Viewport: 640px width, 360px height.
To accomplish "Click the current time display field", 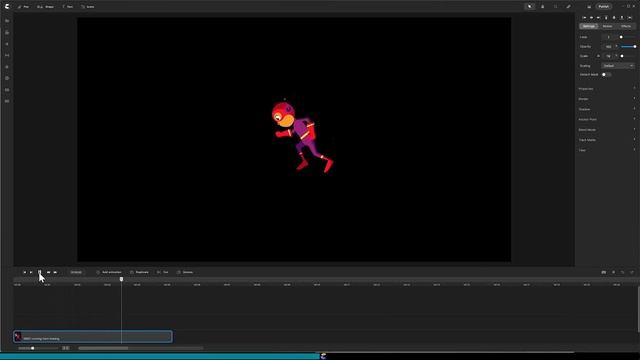I will (x=76, y=272).
